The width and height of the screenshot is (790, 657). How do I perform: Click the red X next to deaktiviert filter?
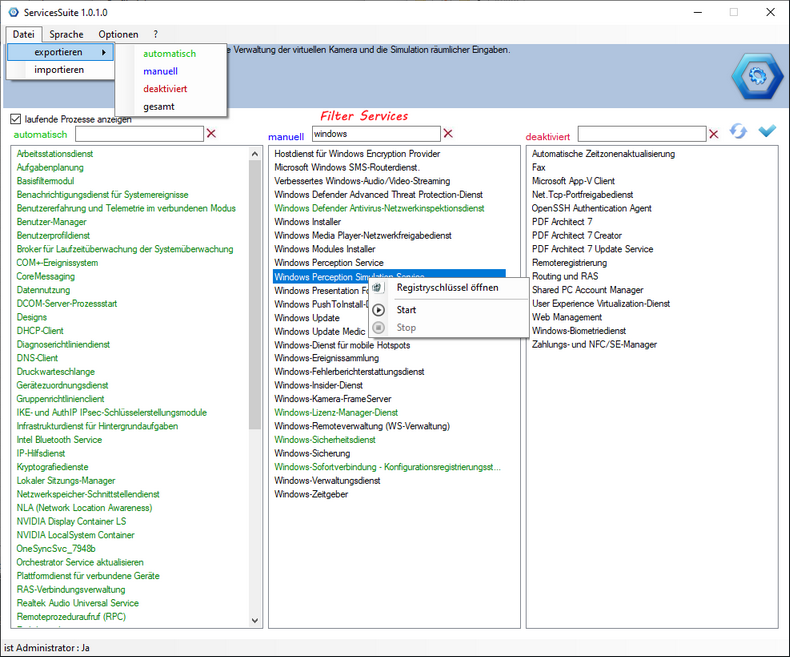[x=713, y=134]
